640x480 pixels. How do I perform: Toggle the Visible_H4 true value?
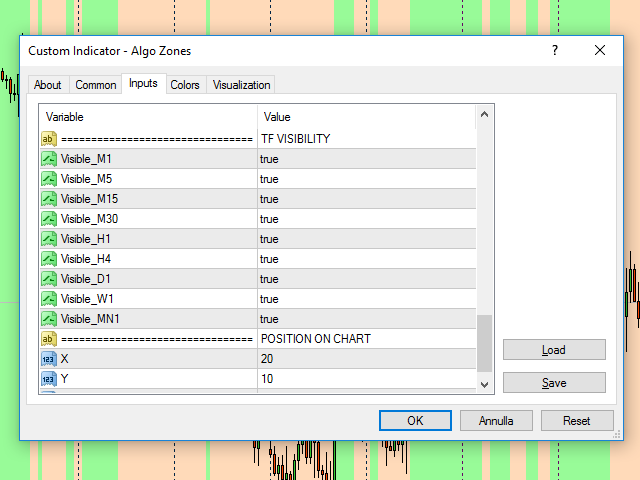pos(365,259)
